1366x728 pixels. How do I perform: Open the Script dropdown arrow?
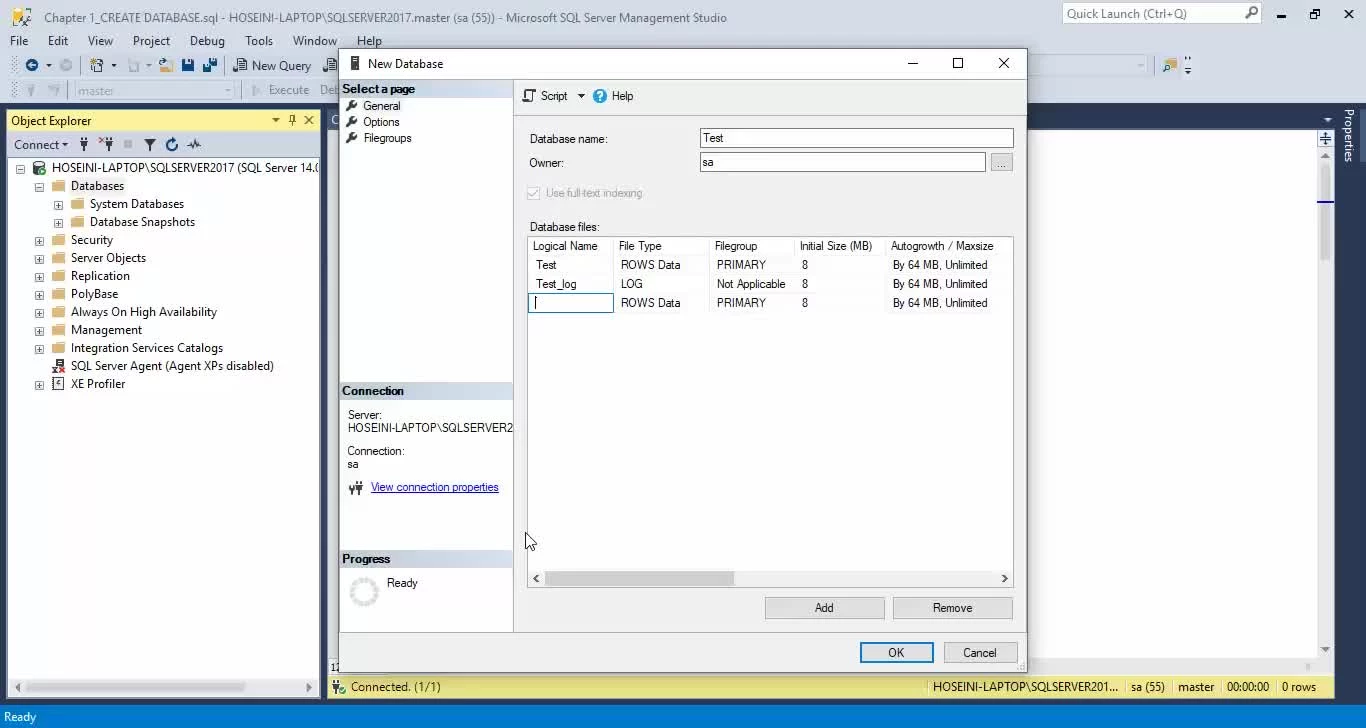pos(581,96)
